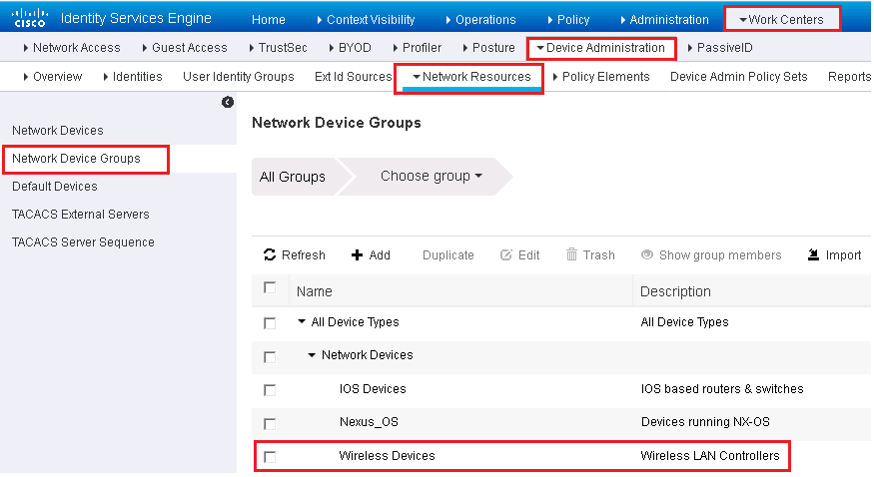Viewport: 874px width, 477px height.
Task: Click the Edit pencil icon
Action: pyautogui.click(x=506, y=255)
